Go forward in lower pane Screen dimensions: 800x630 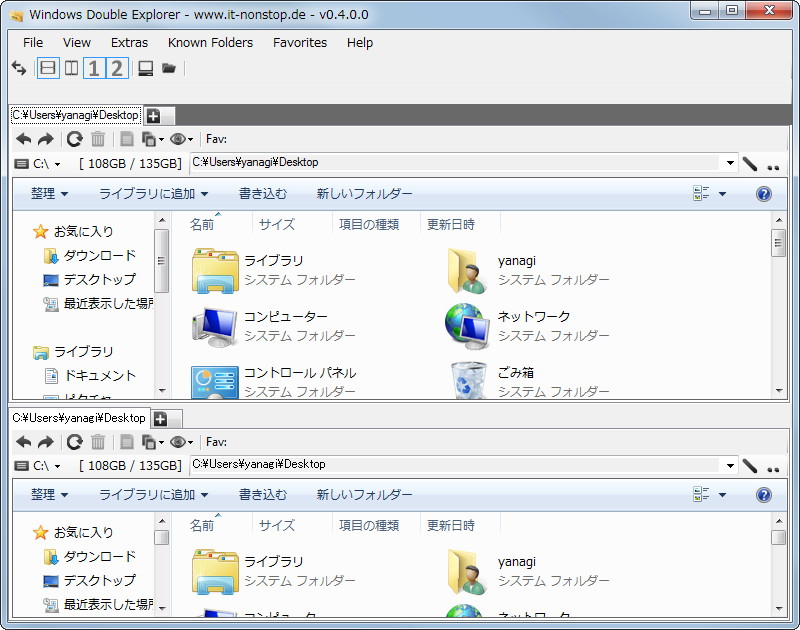coord(46,442)
